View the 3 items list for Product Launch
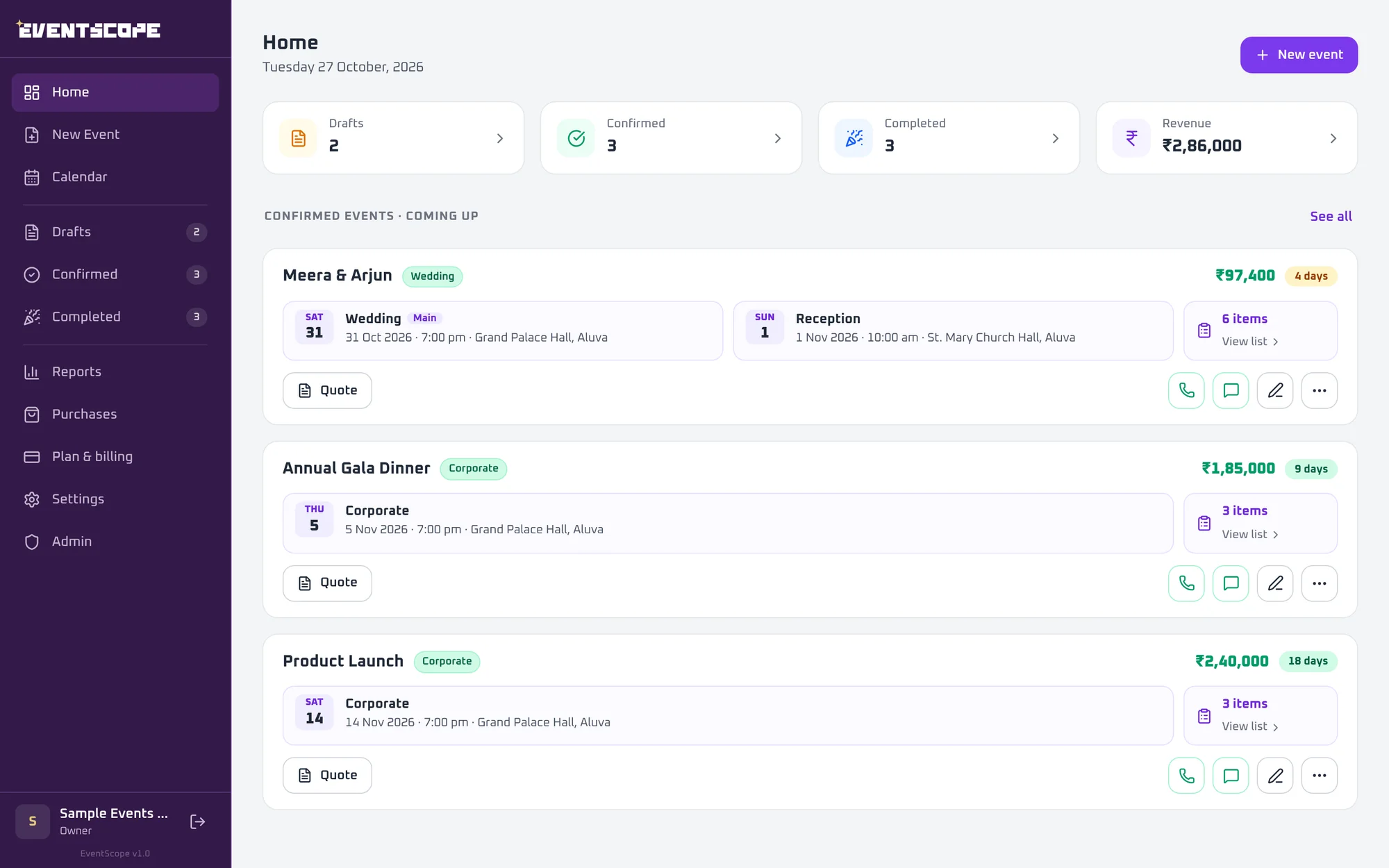1389x868 pixels. tap(1260, 715)
